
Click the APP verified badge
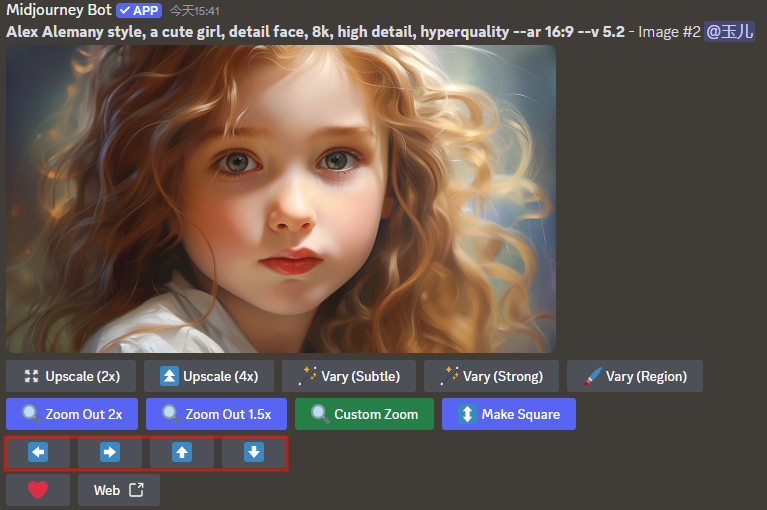click(139, 11)
